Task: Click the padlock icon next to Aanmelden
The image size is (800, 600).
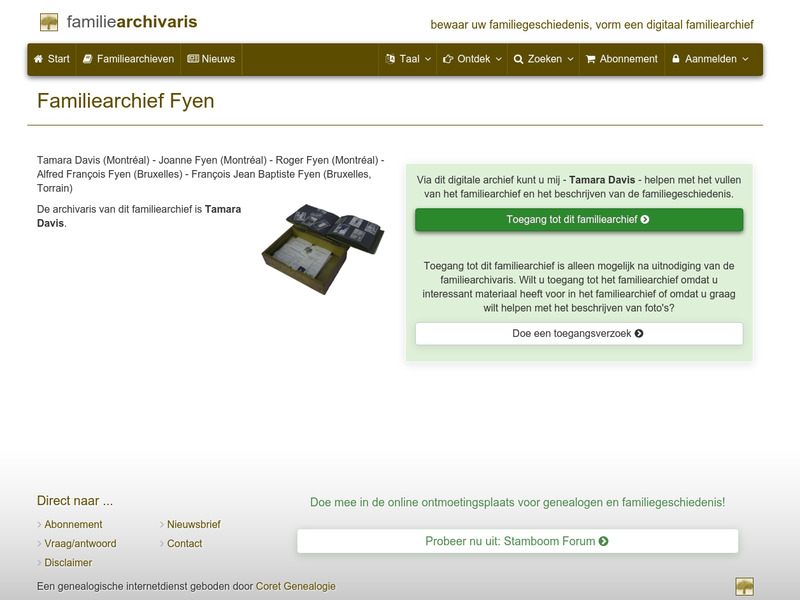Action: 677,59
